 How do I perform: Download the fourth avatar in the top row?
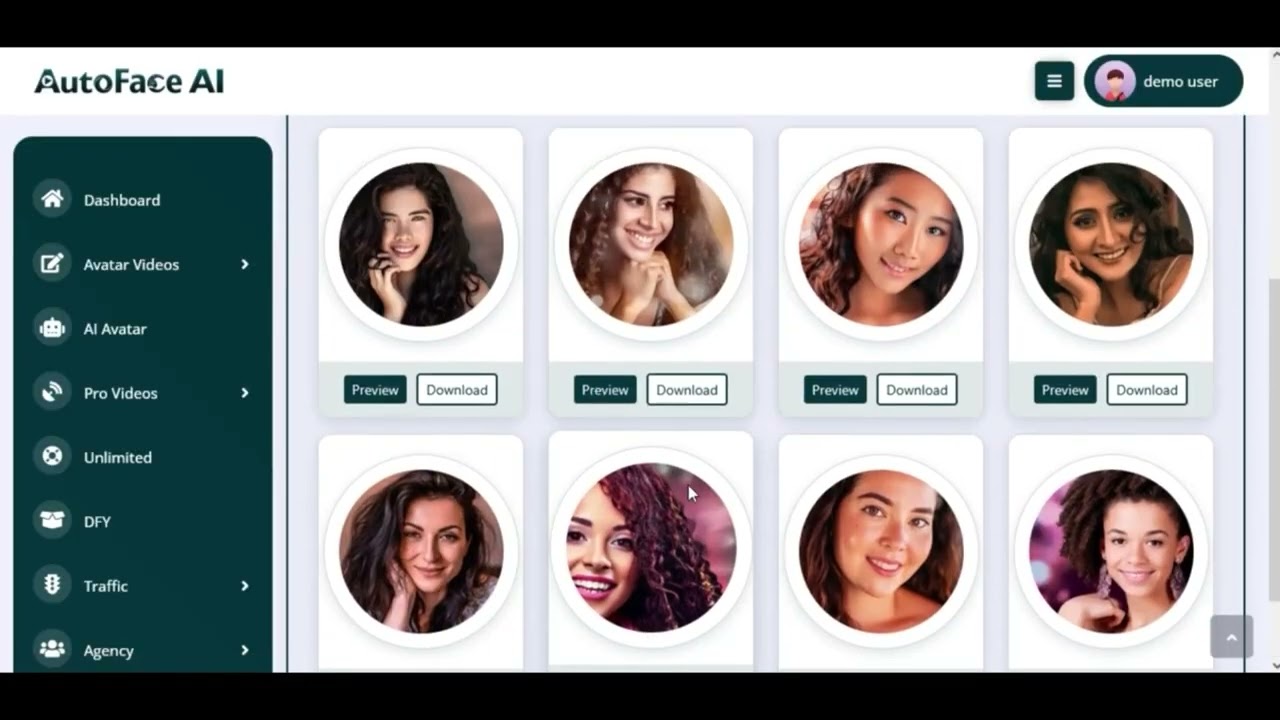coord(1147,390)
